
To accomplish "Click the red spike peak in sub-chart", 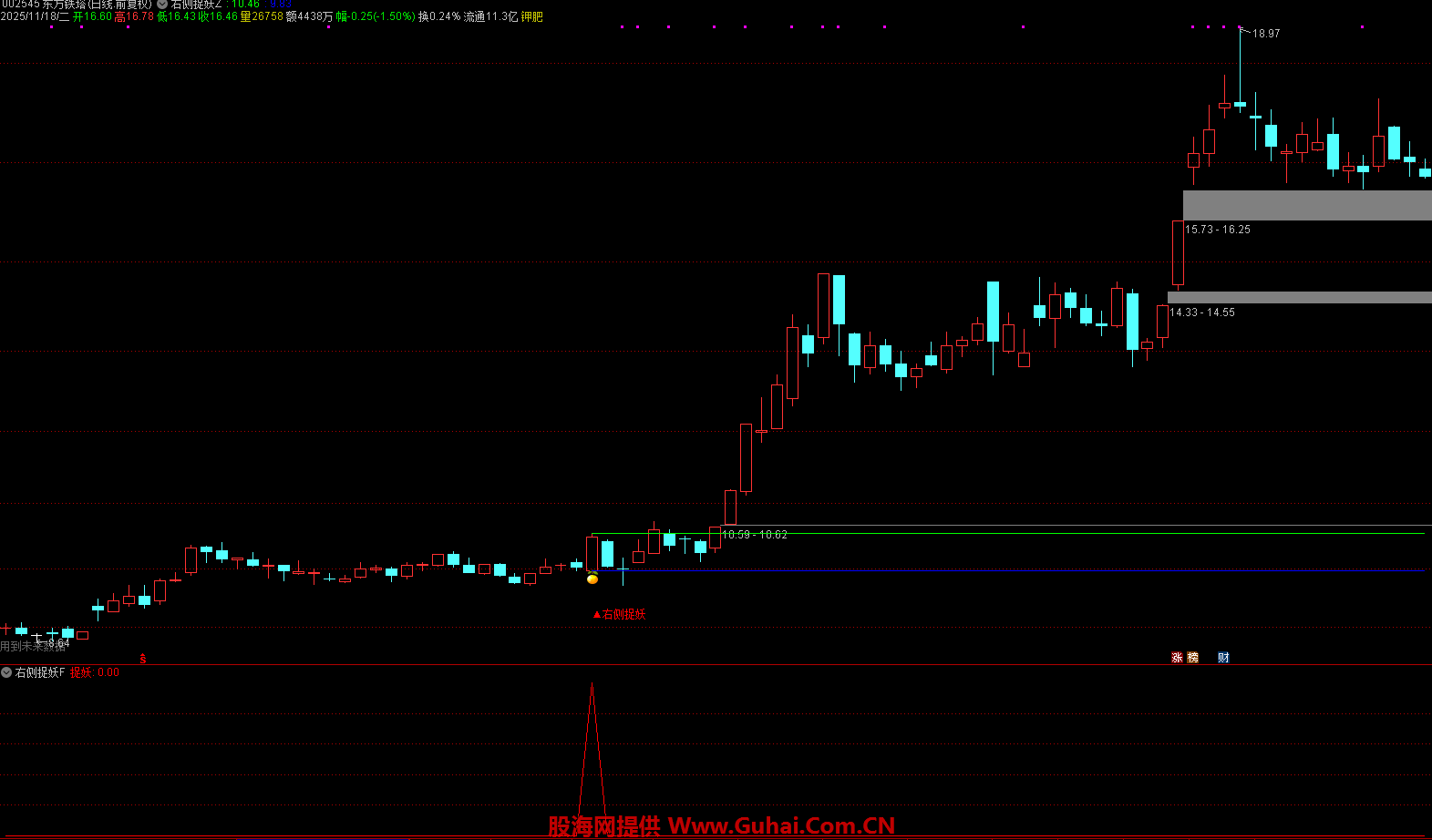I will 592,689.
